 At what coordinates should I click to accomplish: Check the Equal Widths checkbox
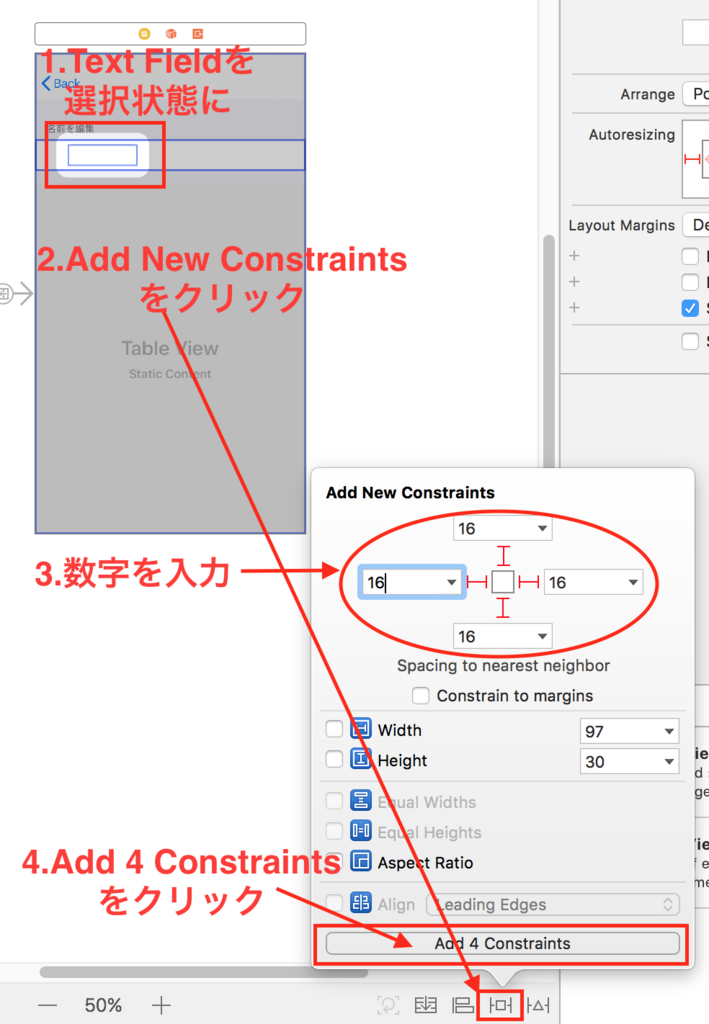click(x=334, y=801)
